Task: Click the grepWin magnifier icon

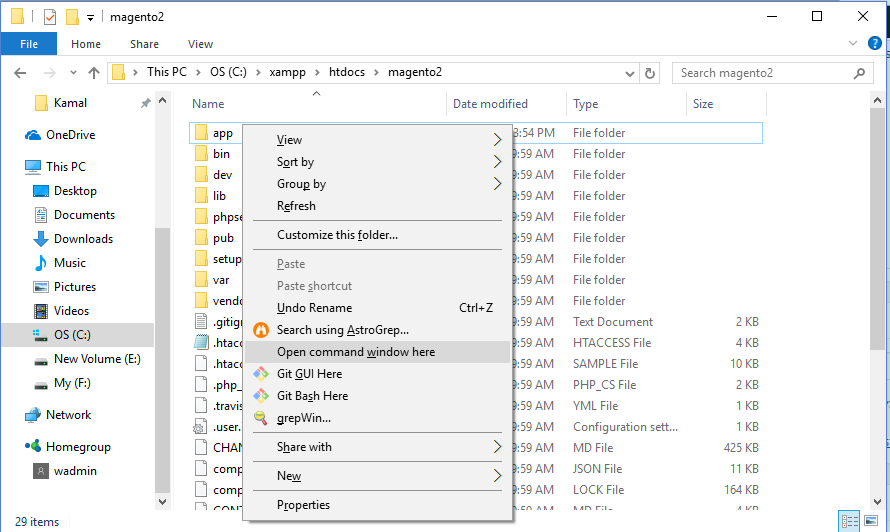Action: point(261,418)
